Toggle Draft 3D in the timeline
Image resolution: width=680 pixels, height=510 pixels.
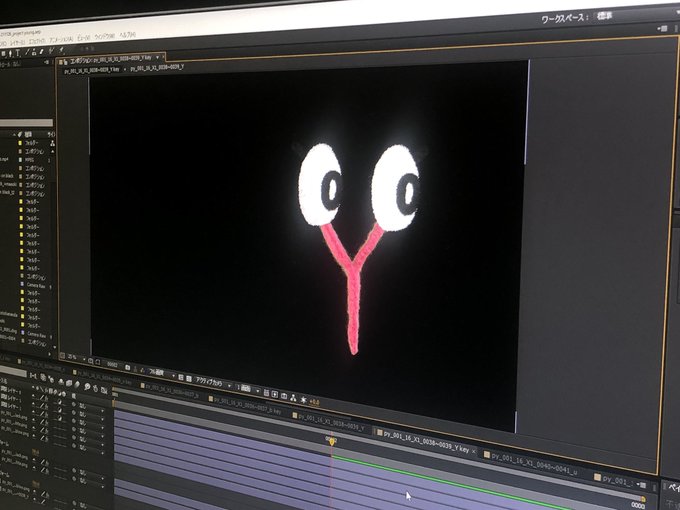(x=52, y=380)
